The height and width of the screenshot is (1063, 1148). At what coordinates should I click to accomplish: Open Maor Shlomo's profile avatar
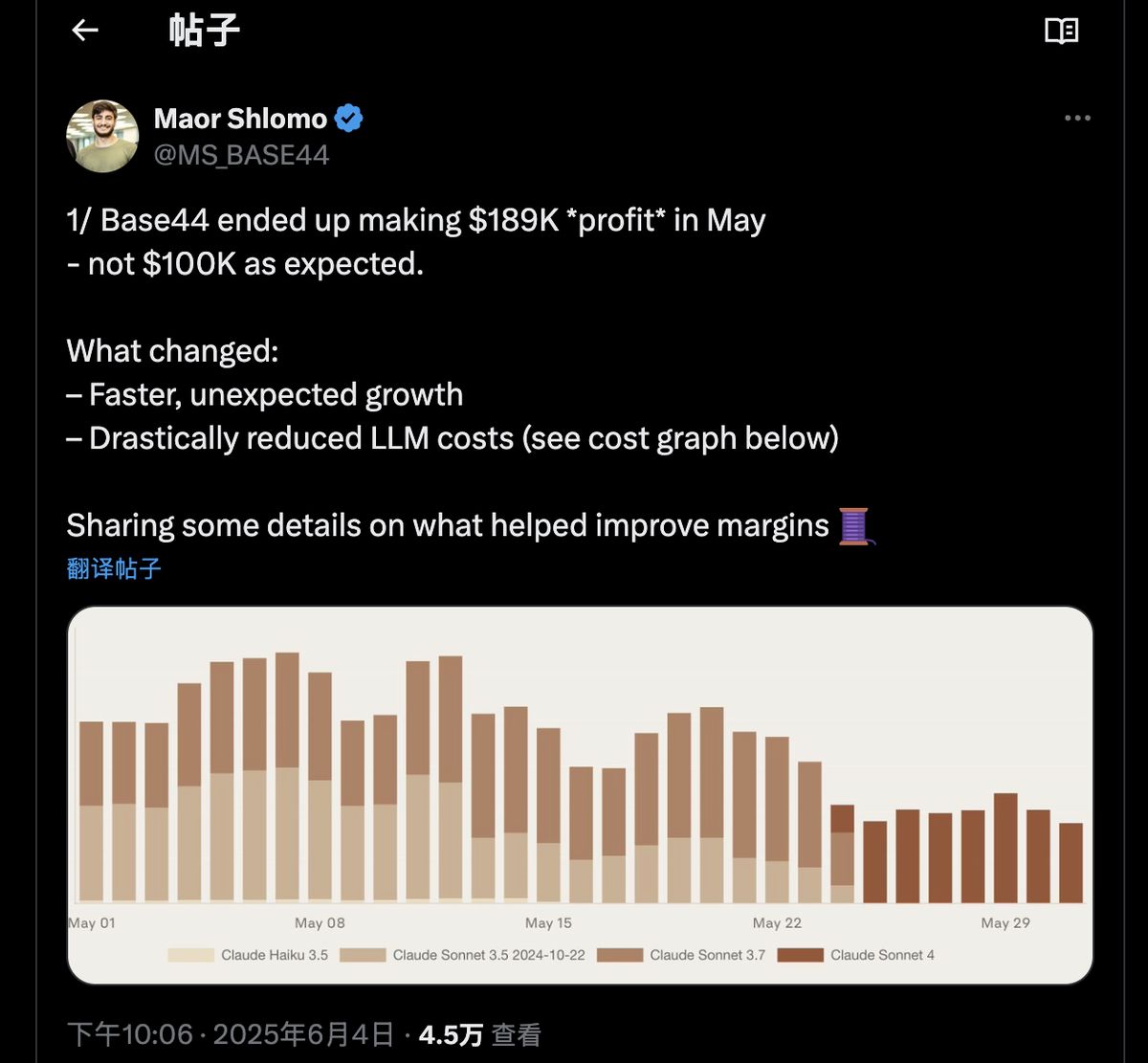102,136
